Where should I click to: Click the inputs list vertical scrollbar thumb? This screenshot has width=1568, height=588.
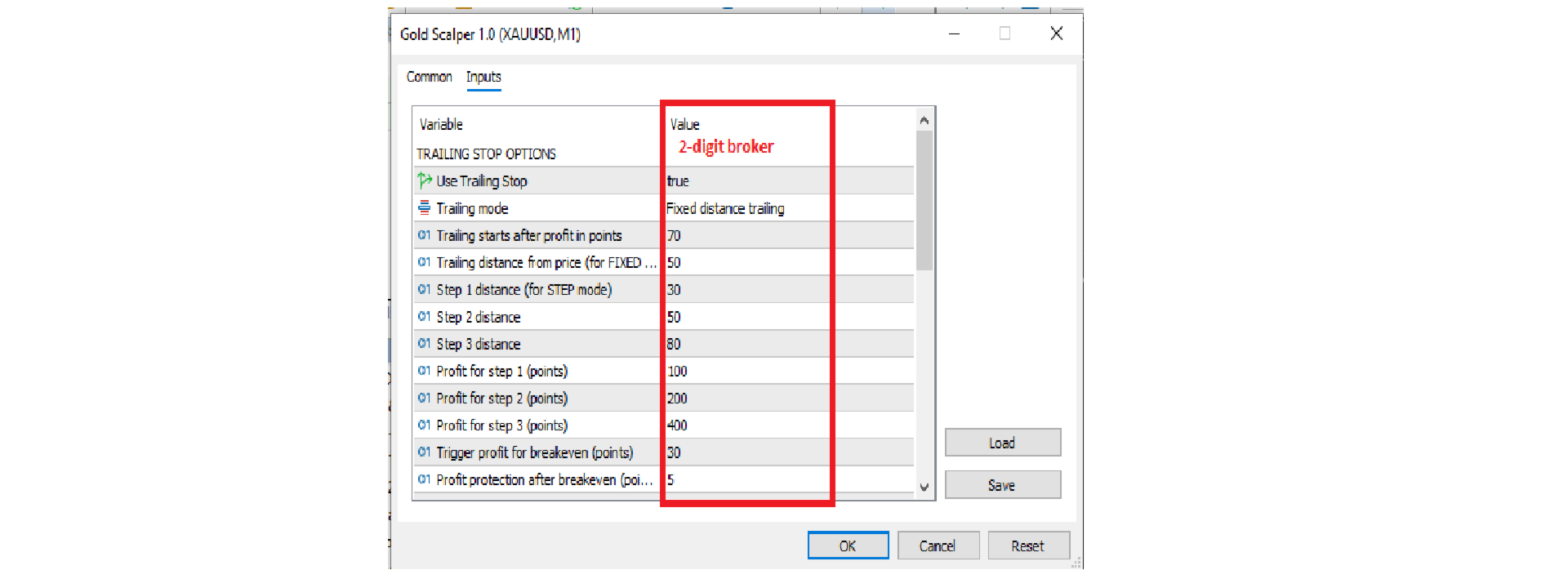click(x=924, y=200)
